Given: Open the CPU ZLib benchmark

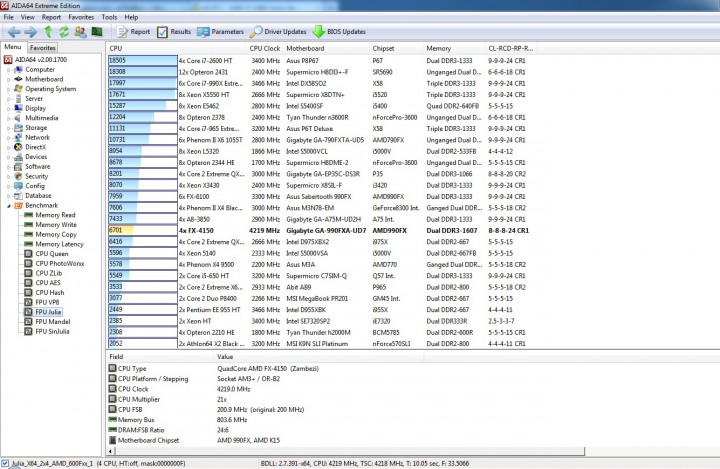Looking at the screenshot, I should tap(44, 273).
